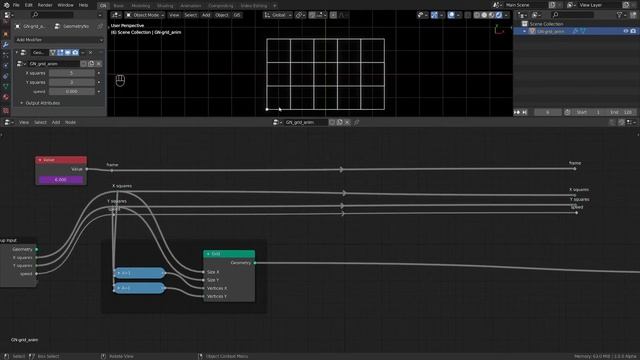Hide GN-grid_anim in viewport via eye icon
This screenshot has height=360, width=640.
tap(626, 31)
